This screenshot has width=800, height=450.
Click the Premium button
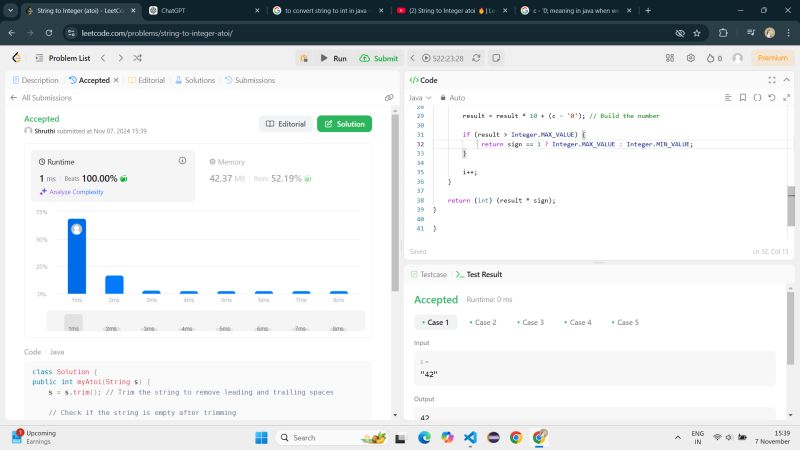(x=772, y=58)
